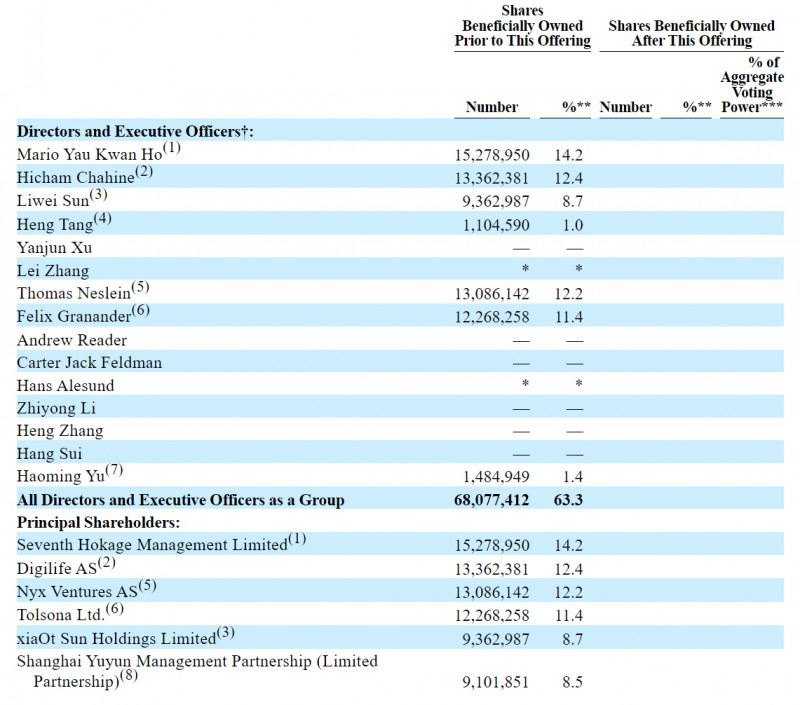Select the group percentage 63.3
This screenshot has height=705, width=800.
click(568, 499)
